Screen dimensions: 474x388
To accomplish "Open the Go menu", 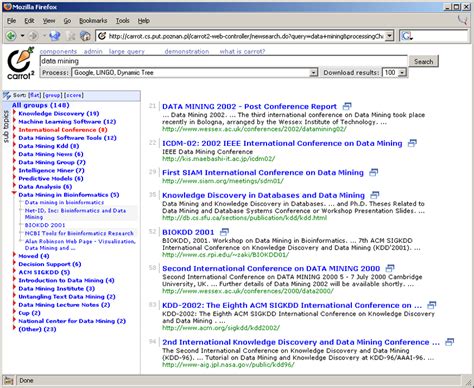I will 67,21.
